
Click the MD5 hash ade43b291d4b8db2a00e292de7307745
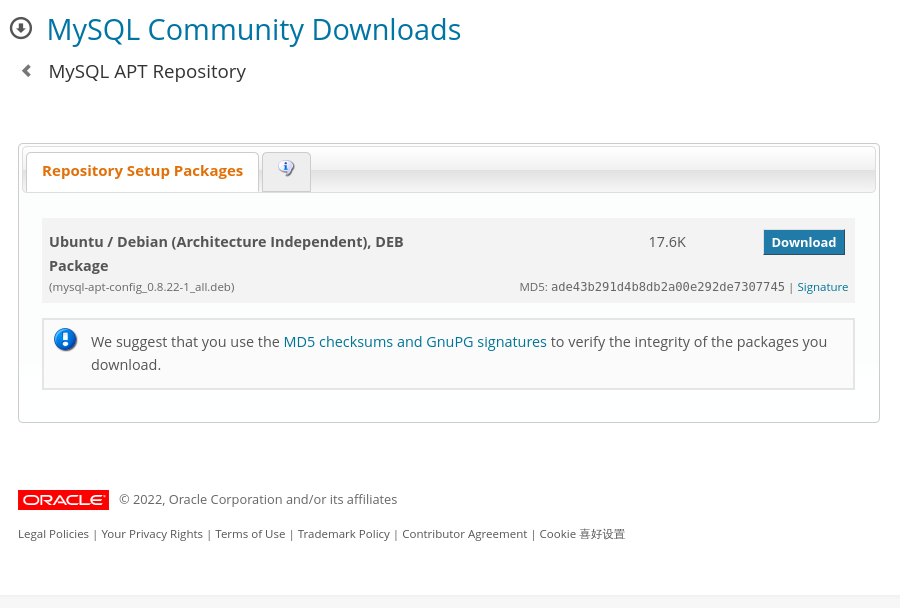pos(668,287)
